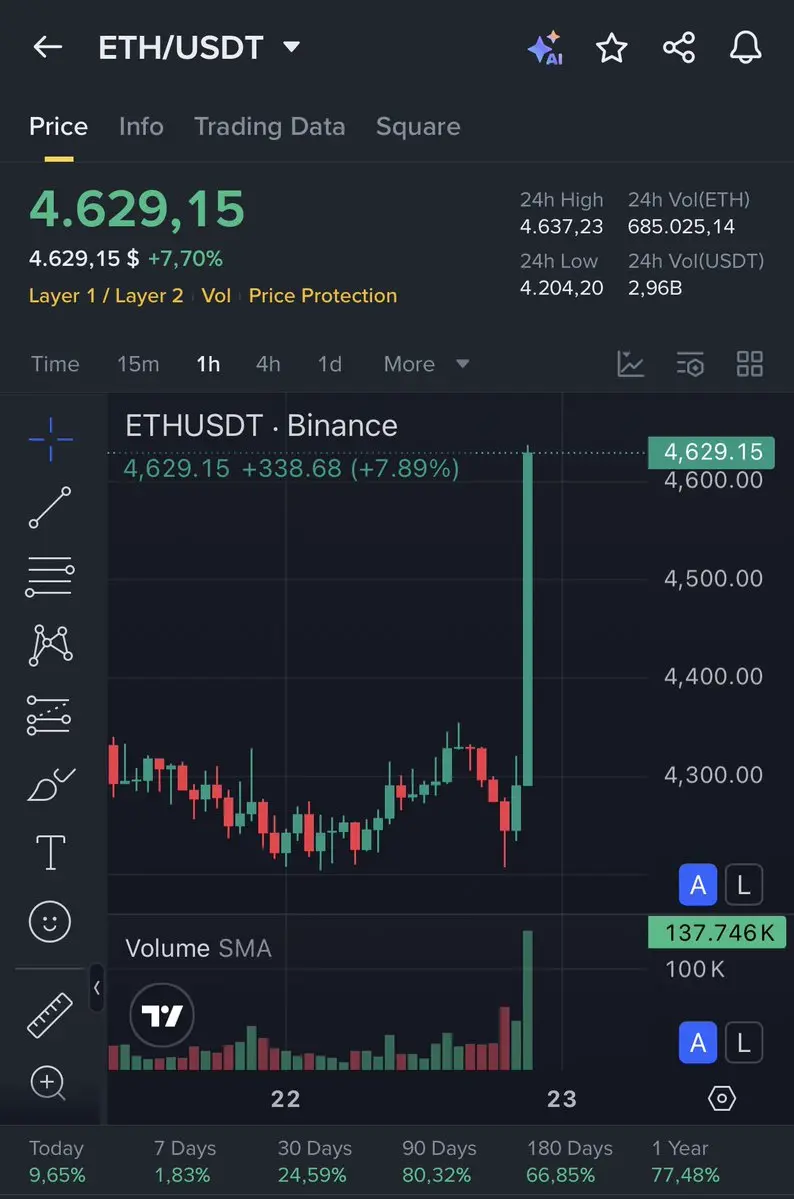Open the Price Protection tag
Screen dimensions: 794x1199
(x=323, y=296)
